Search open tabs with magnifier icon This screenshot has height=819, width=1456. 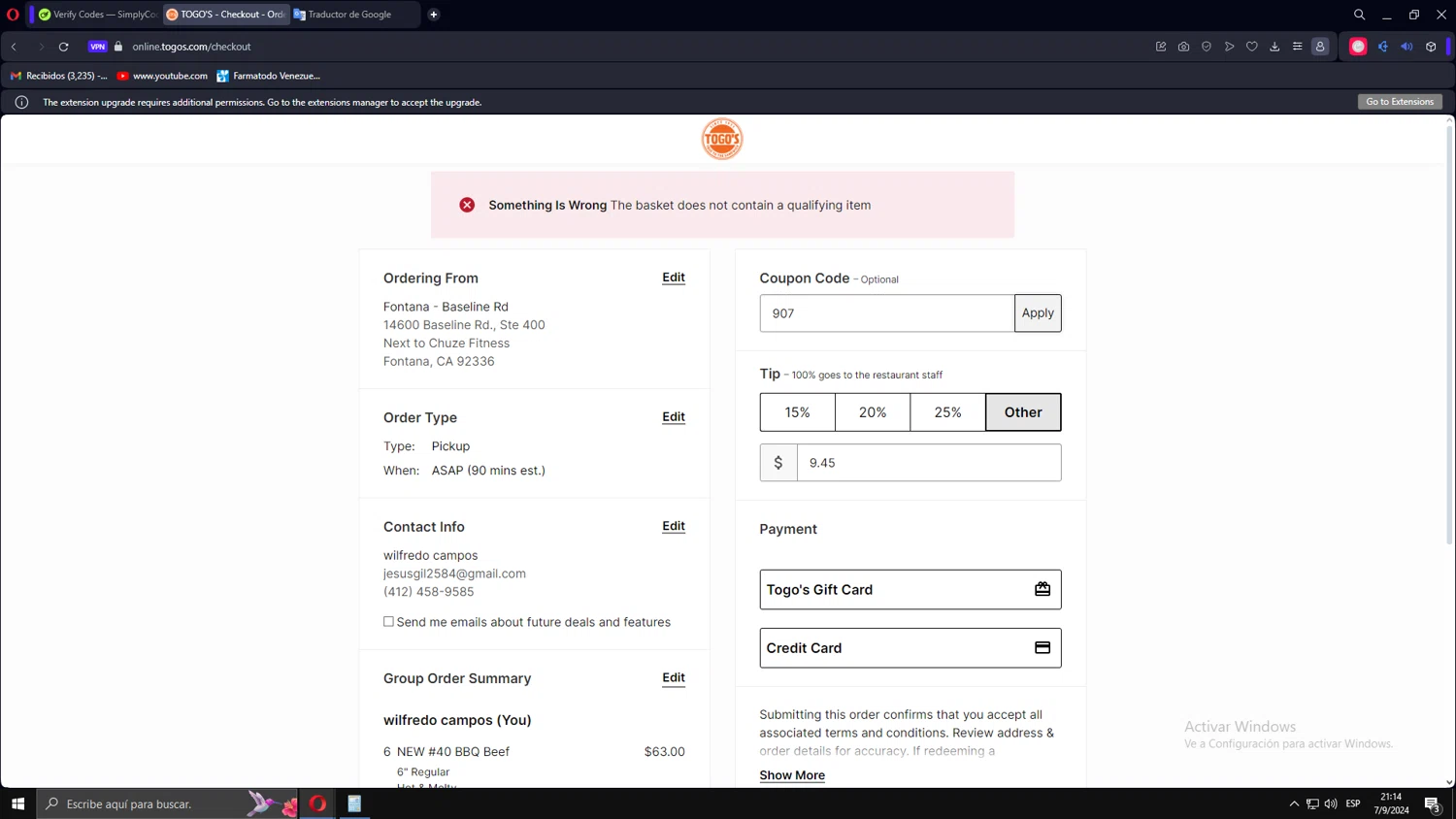[1359, 15]
